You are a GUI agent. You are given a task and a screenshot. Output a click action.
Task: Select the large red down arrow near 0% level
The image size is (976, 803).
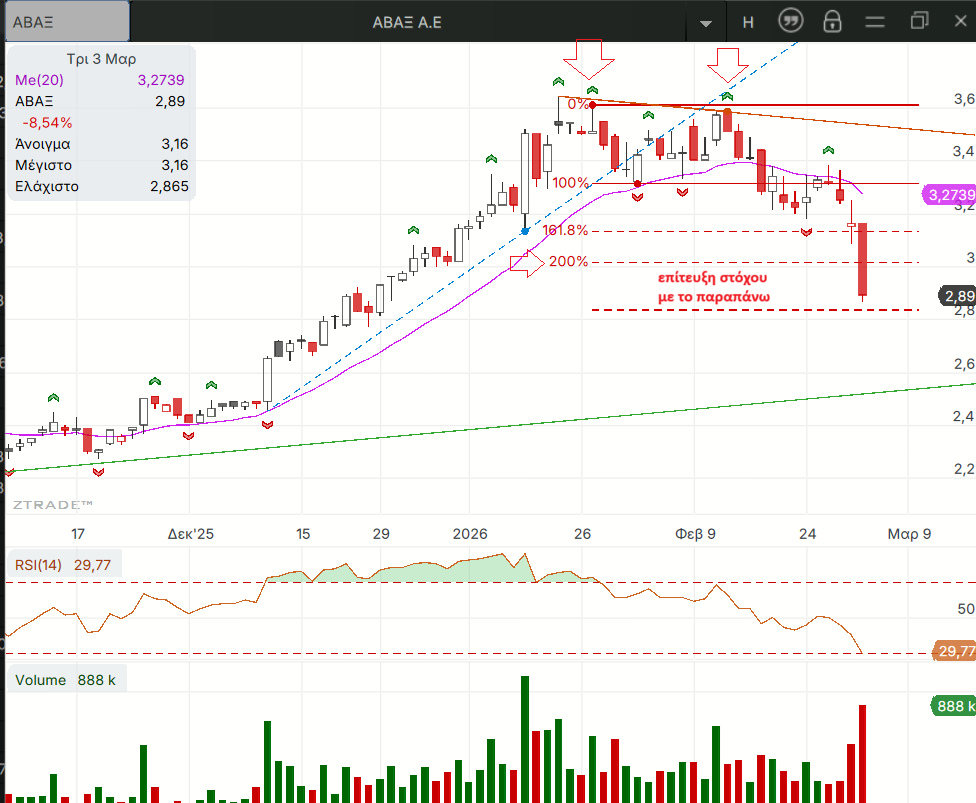pos(594,58)
